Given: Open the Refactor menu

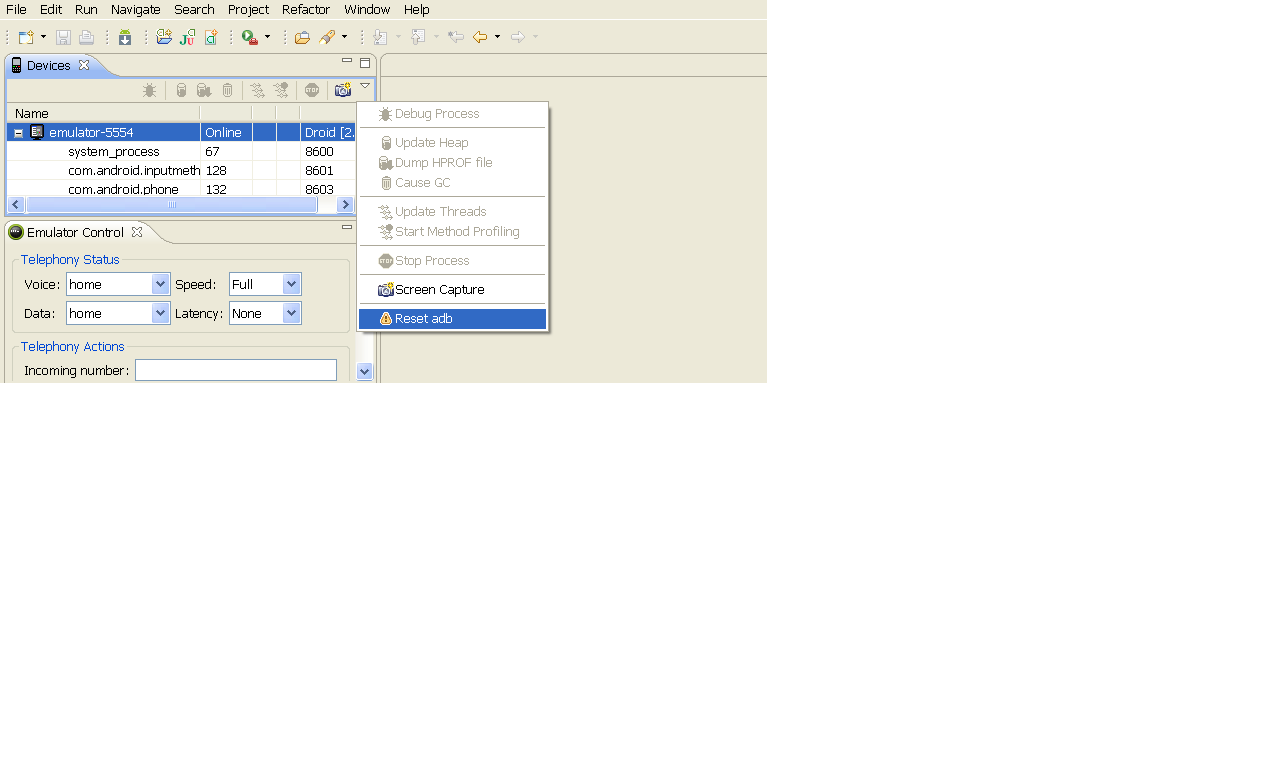Looking at the screenshot, I should click(306, 9).
